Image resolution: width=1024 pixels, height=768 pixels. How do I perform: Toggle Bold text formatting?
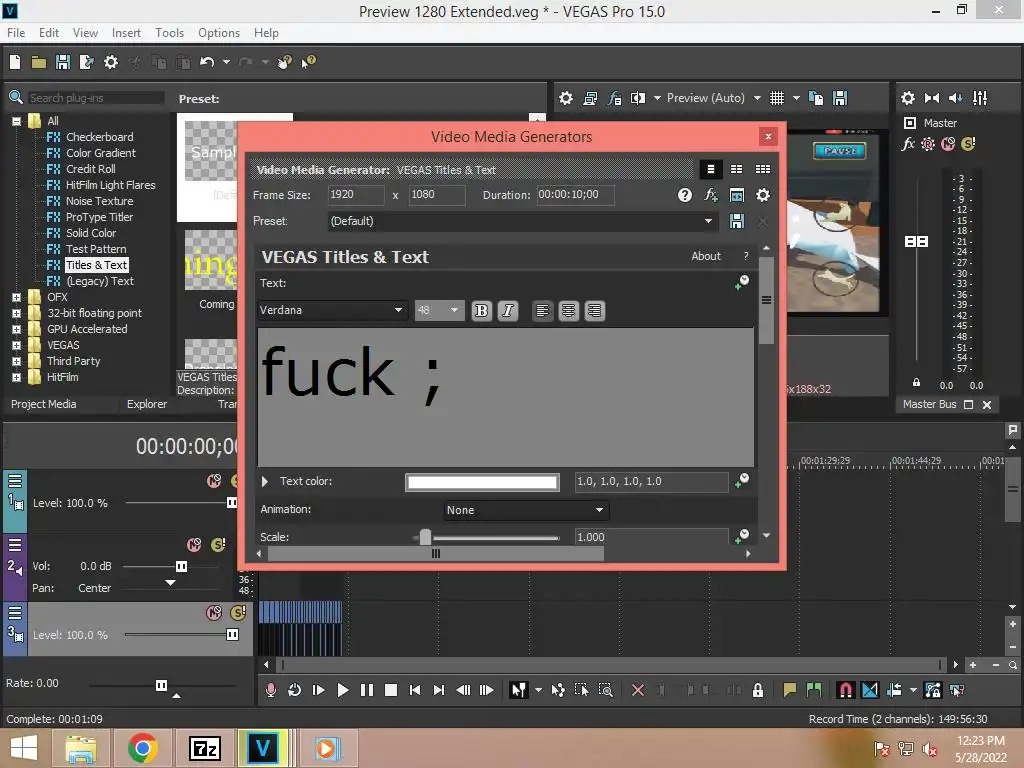(x=481, y=311)
